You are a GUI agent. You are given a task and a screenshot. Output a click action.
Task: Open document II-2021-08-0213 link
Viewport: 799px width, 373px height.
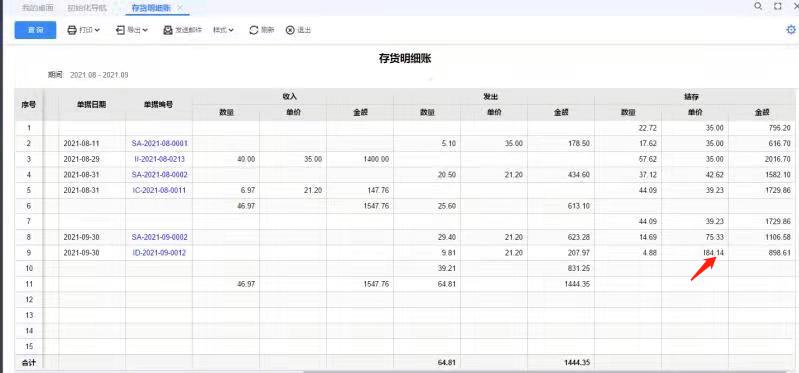coord(159,159)
